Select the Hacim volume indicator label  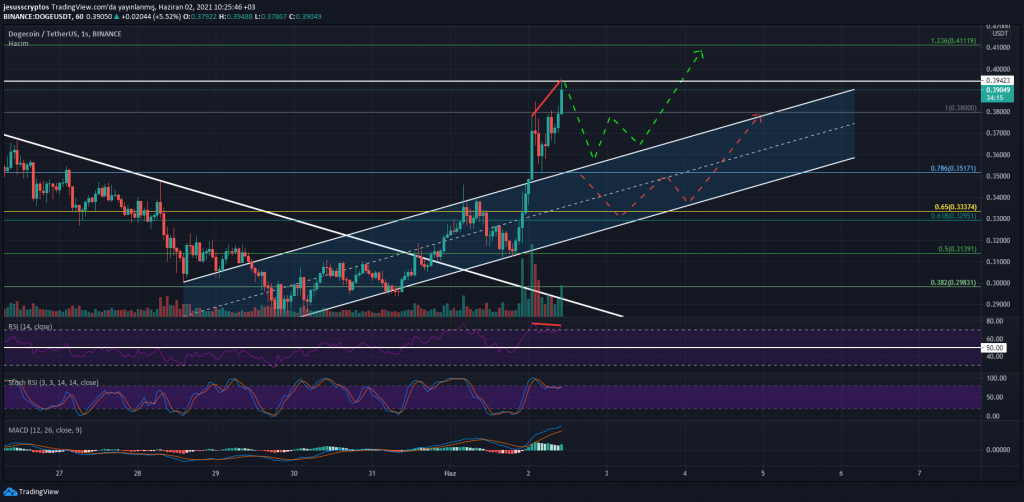(17, 43)
